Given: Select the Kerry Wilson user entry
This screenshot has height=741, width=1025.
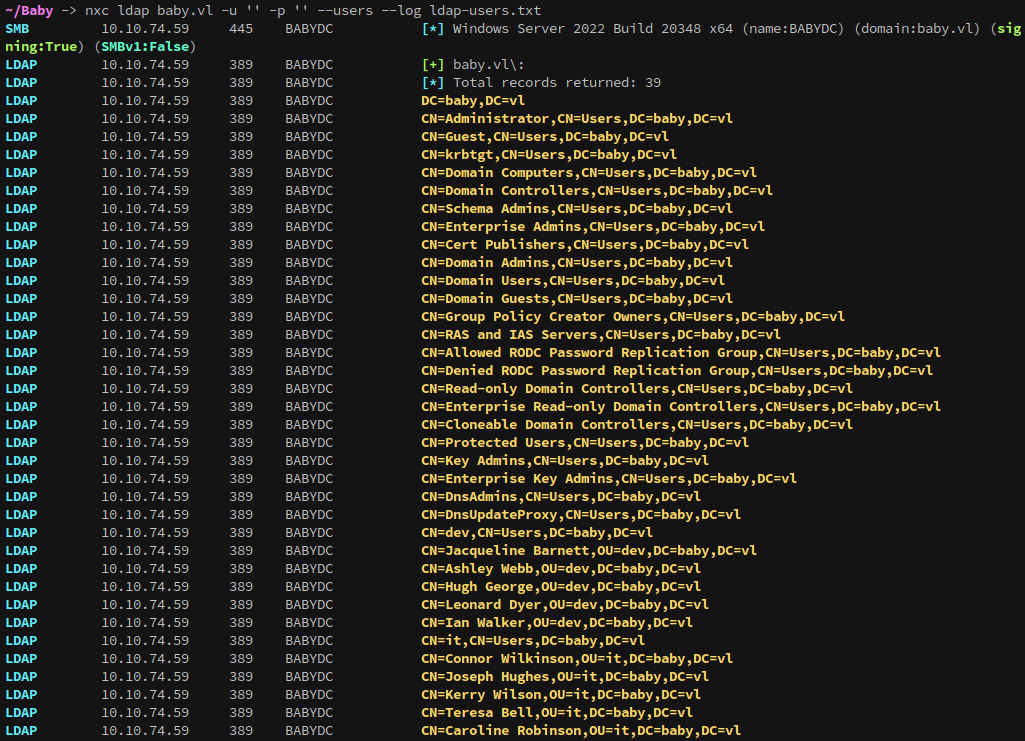Looking at the screenshot, I should (x=561, y=695).
